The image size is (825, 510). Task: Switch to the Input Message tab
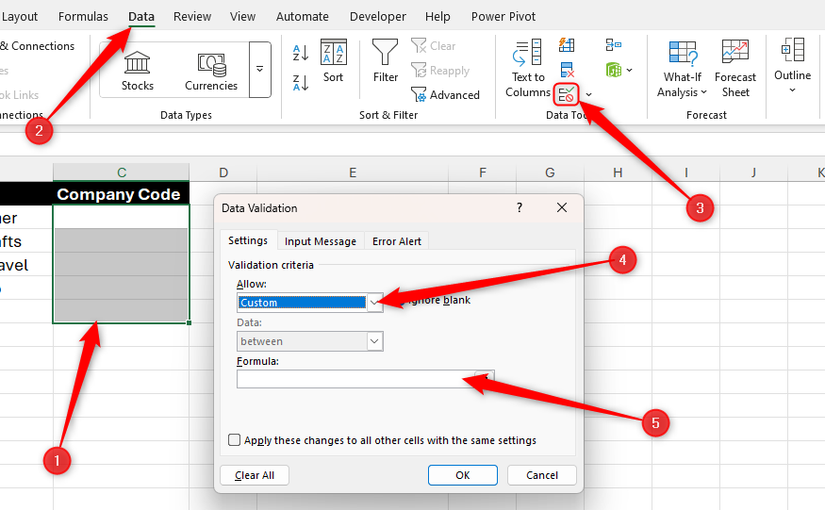coord(320,241)
